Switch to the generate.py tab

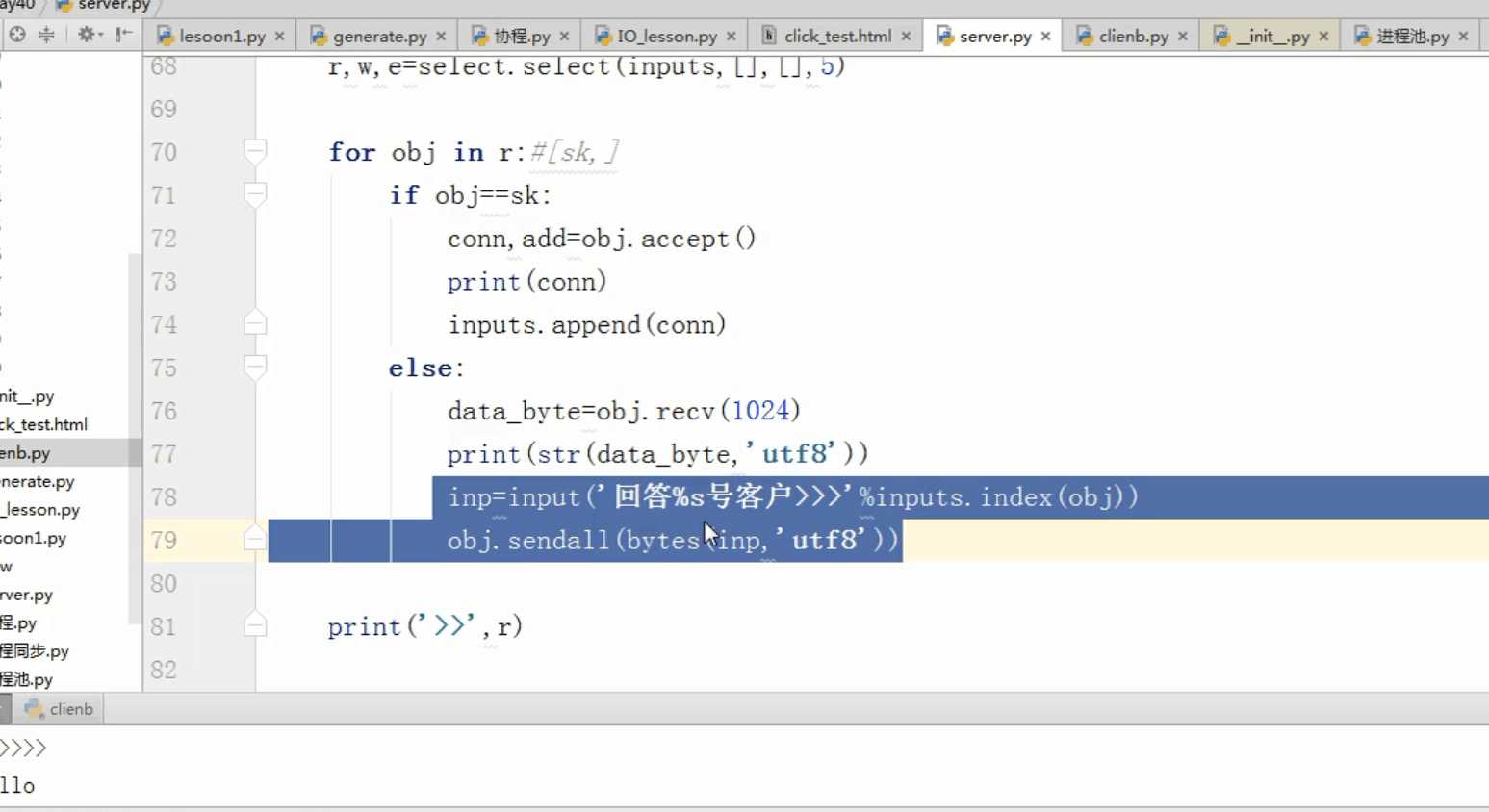tap(379, 36)
